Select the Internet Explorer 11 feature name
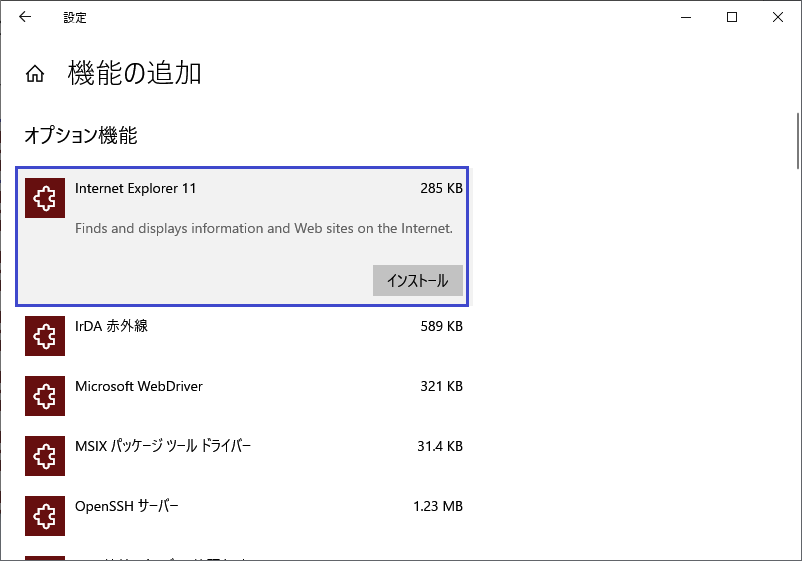The width and height of the screenshot is (802, 561). coord(136,189)
